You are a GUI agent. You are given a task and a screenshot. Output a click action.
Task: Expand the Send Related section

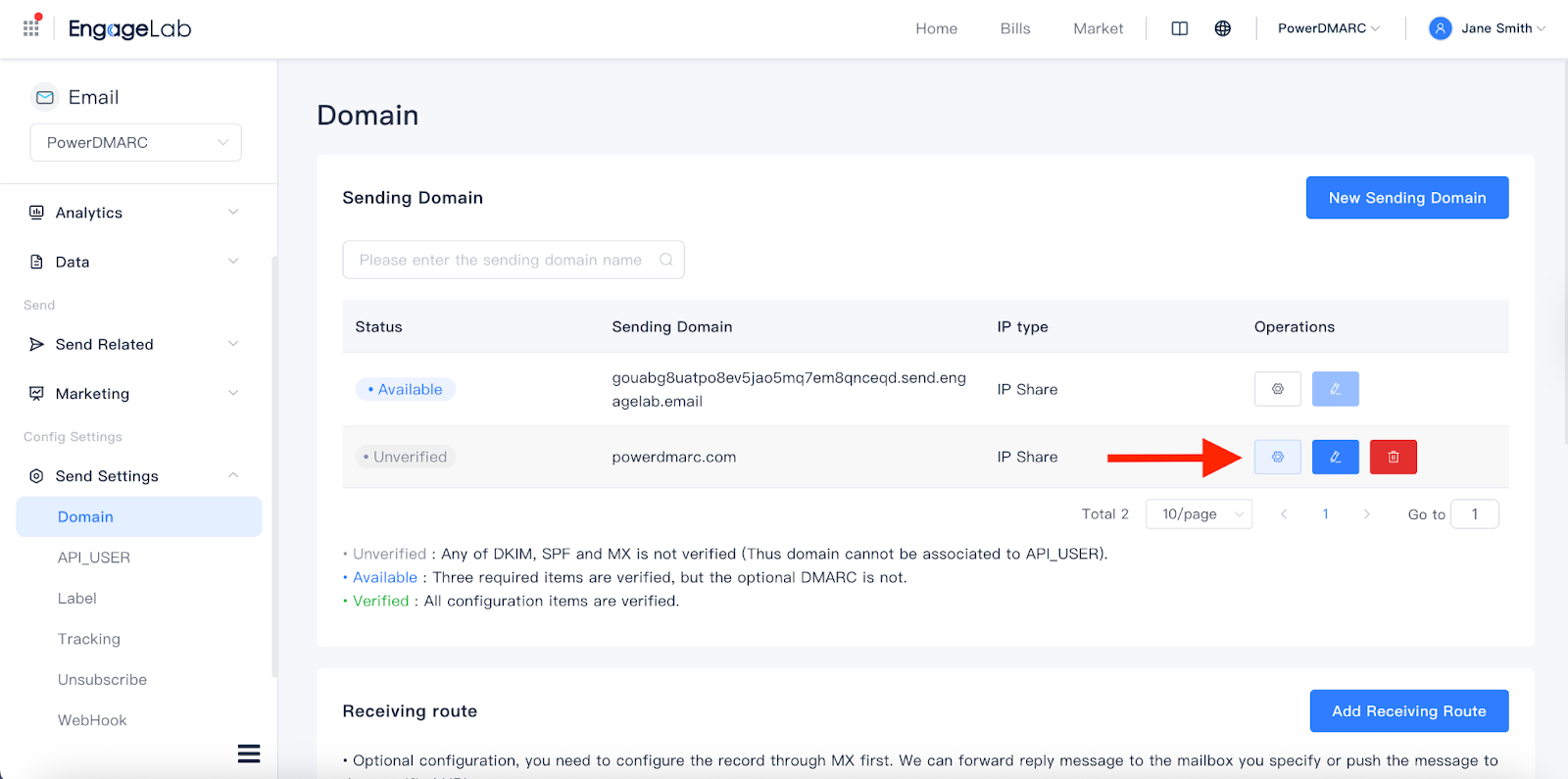[x=233, y=343]
